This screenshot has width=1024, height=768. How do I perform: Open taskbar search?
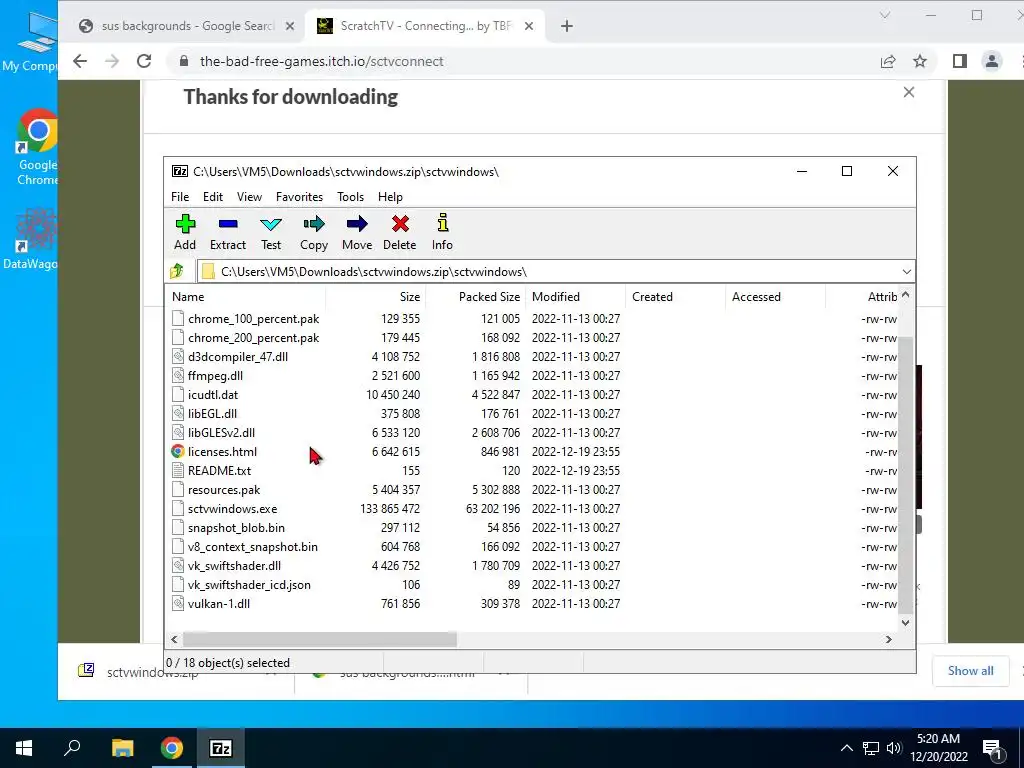tap(72, 748)
